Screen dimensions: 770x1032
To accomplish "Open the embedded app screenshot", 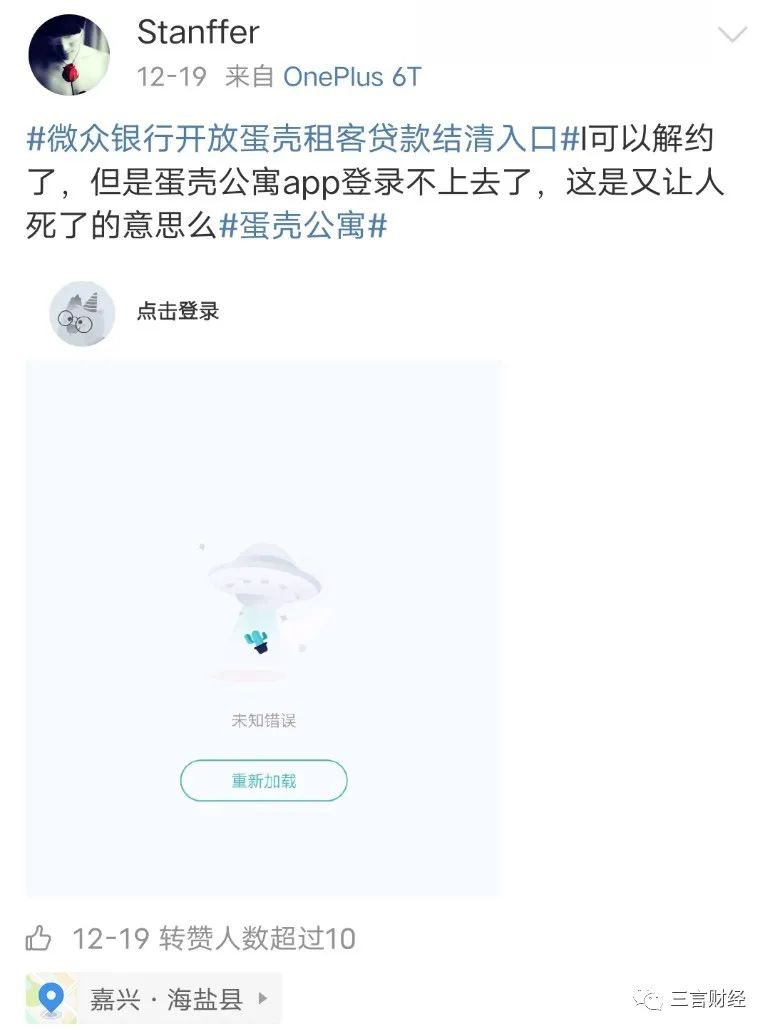I will (263, 627).
